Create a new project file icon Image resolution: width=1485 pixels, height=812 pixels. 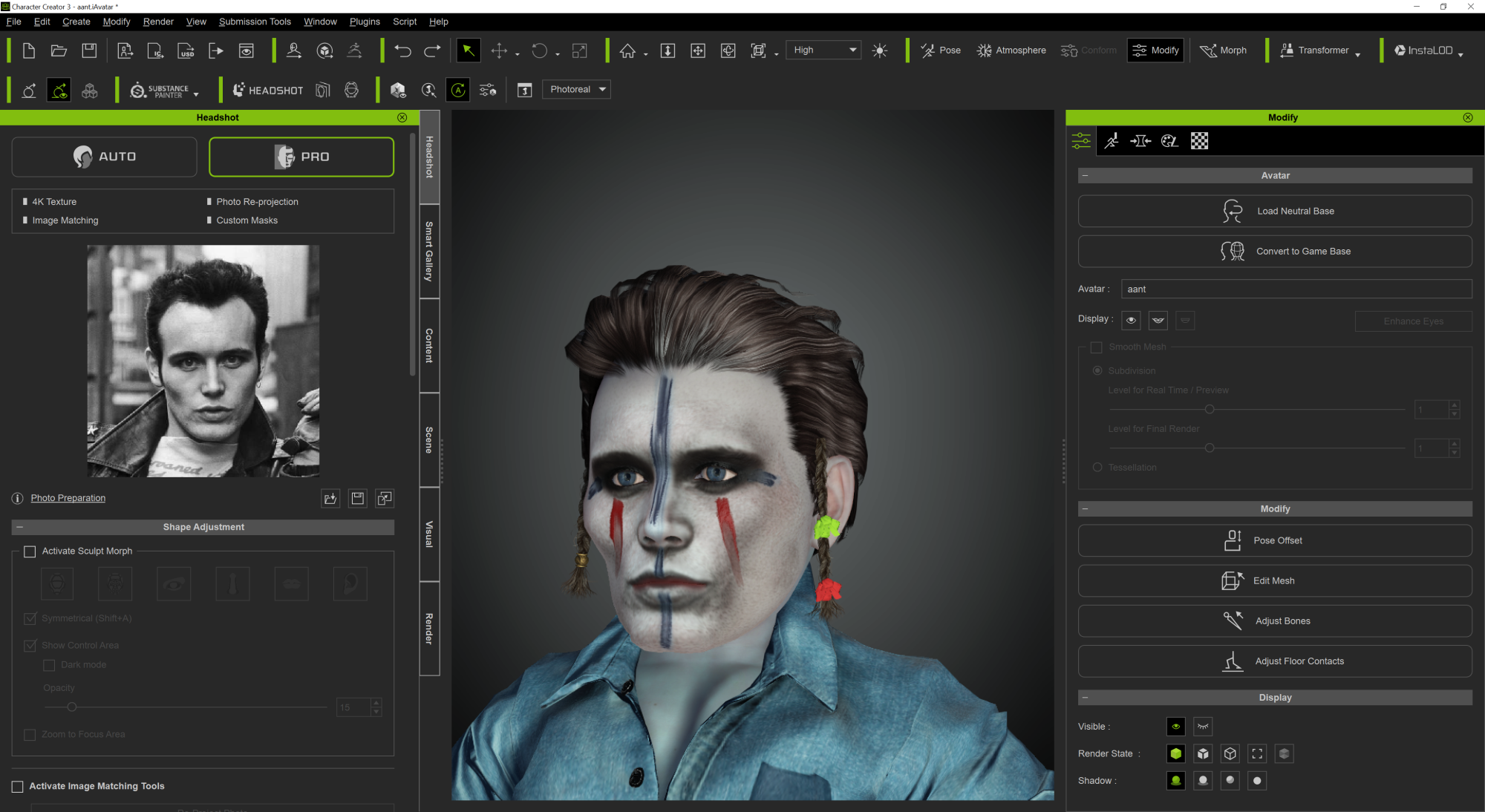coord(28,50)
